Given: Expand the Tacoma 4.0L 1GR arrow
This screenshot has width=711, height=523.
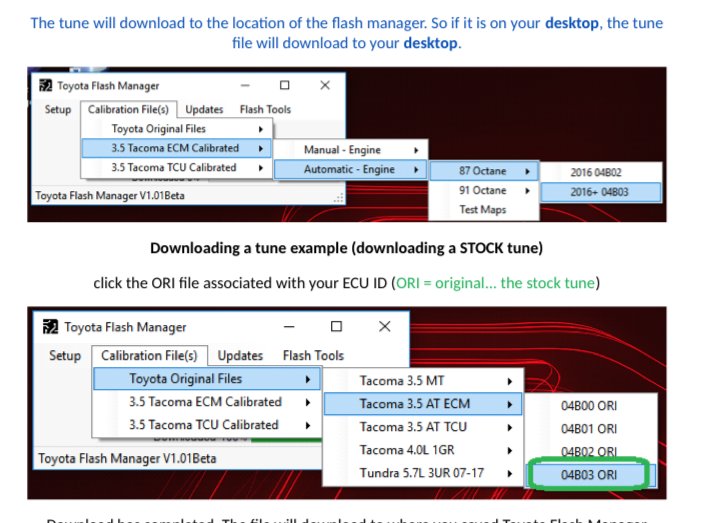Looking at the screenshot, I should 509,450.
